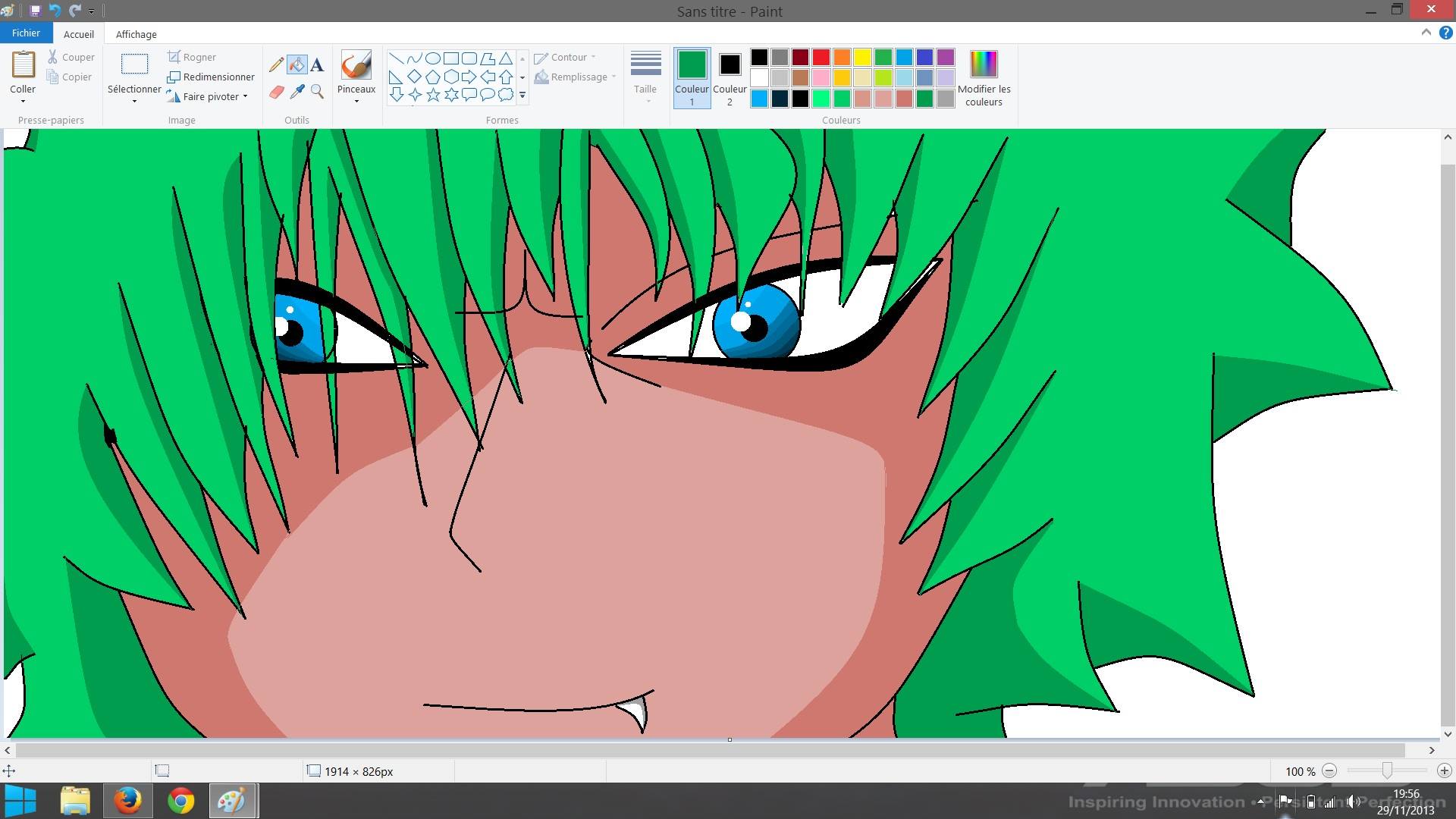Switch active color to Couleur 2
1456x819 pixels.
(x=730, y=77)
